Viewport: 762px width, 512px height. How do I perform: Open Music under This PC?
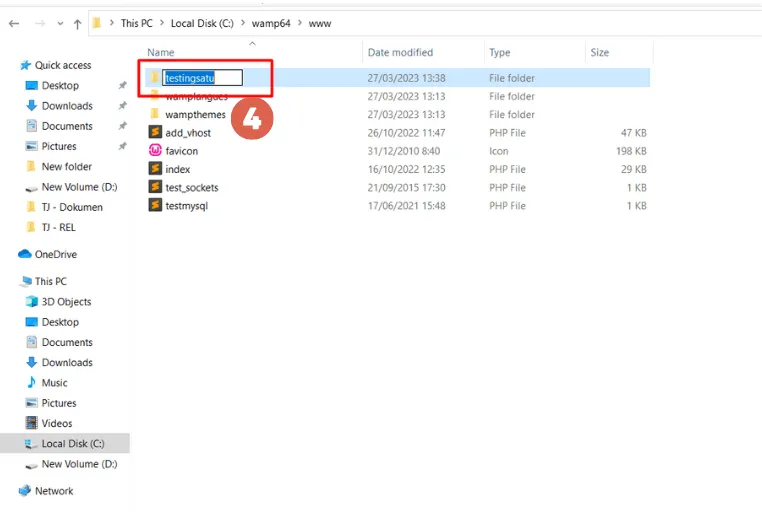pos(54,383)
